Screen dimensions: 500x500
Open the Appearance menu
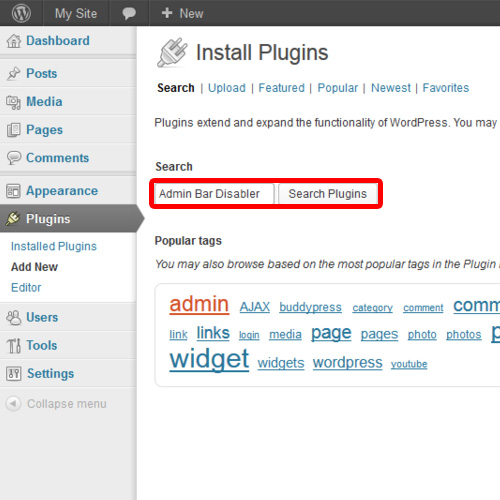pyautogui.click(x=62, y=191)
